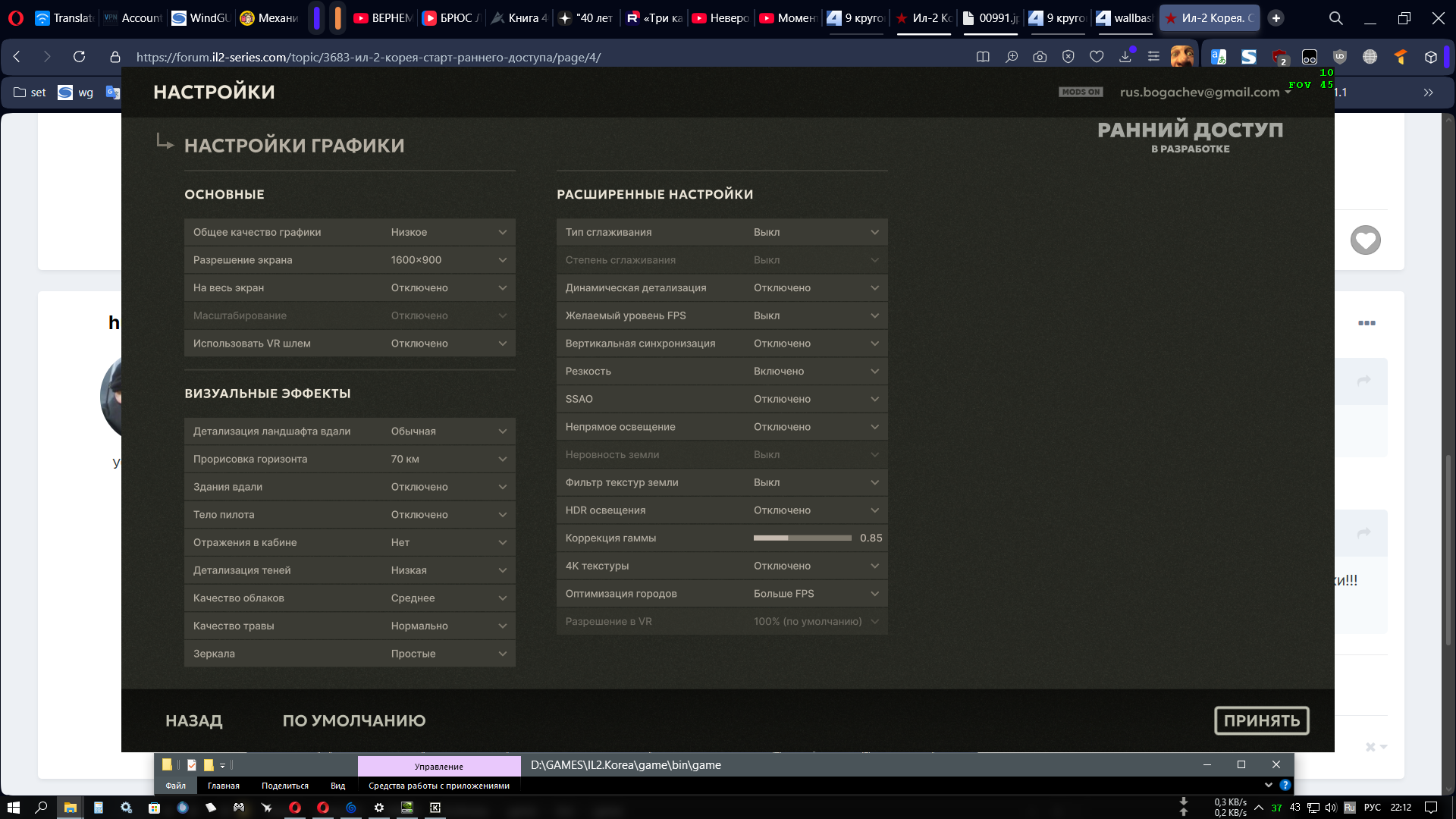
Task: Click the volume icon in system tray
Action: click(1331, 808)
